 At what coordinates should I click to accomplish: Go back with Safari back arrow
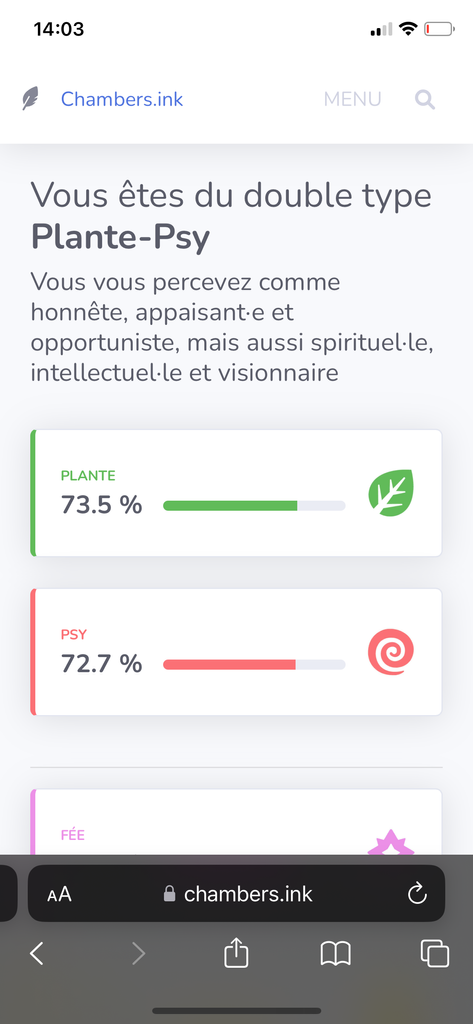(x=37, y=954)
